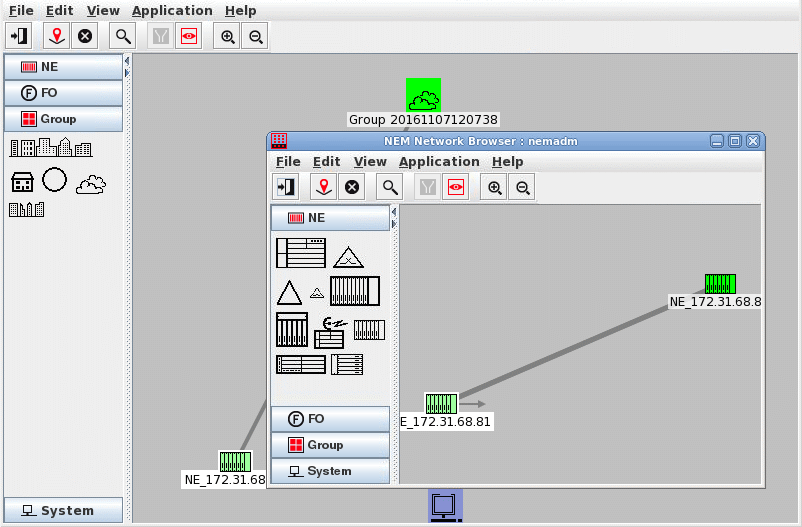Click the NE palette button in the outer sidebar

63,67
